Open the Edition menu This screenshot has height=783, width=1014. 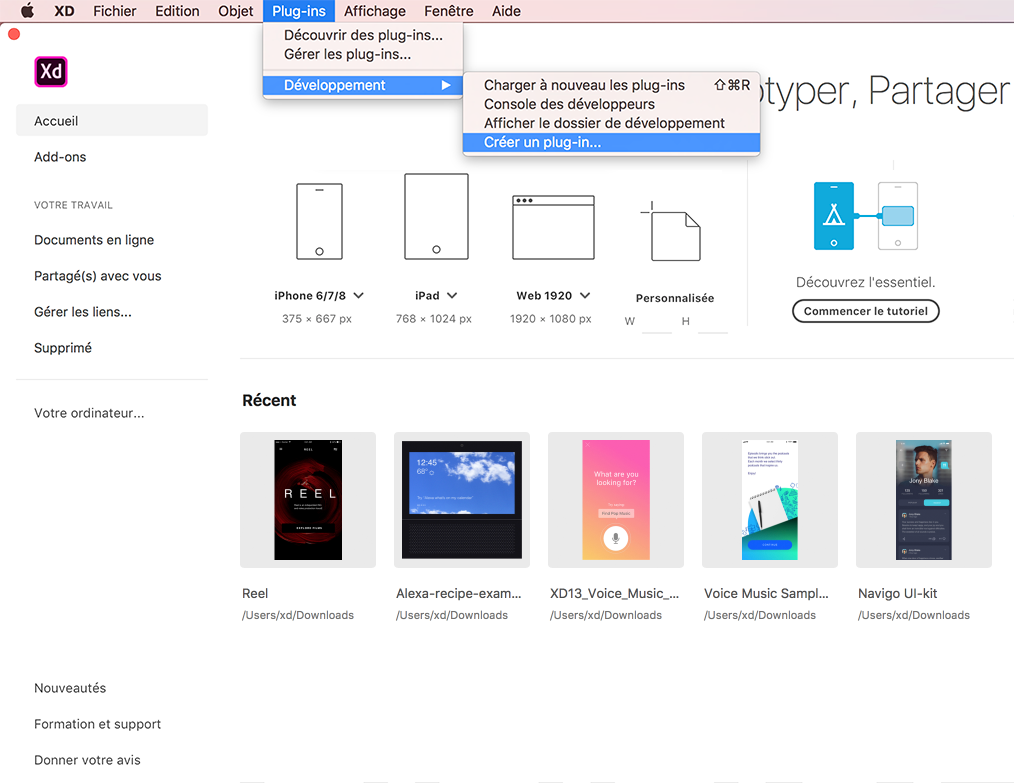177,11
